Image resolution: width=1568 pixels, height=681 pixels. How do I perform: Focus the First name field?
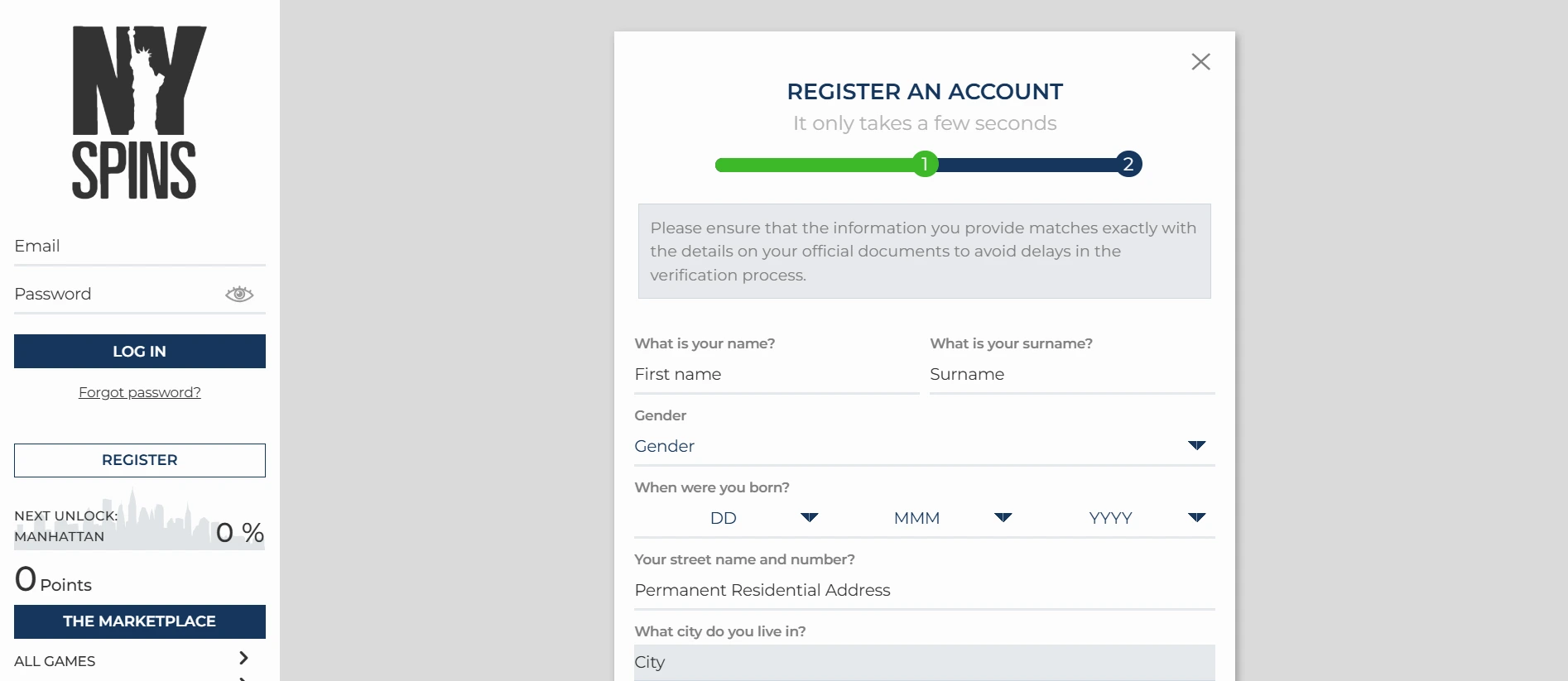click(777, 374)
